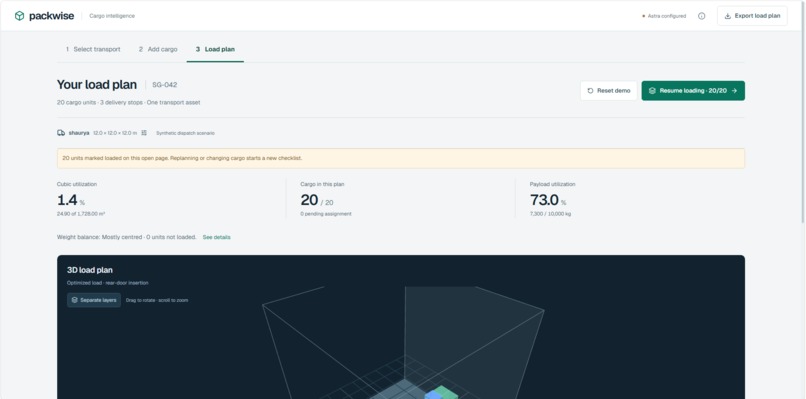Go to step 2 Add cargo

(158, 49)
